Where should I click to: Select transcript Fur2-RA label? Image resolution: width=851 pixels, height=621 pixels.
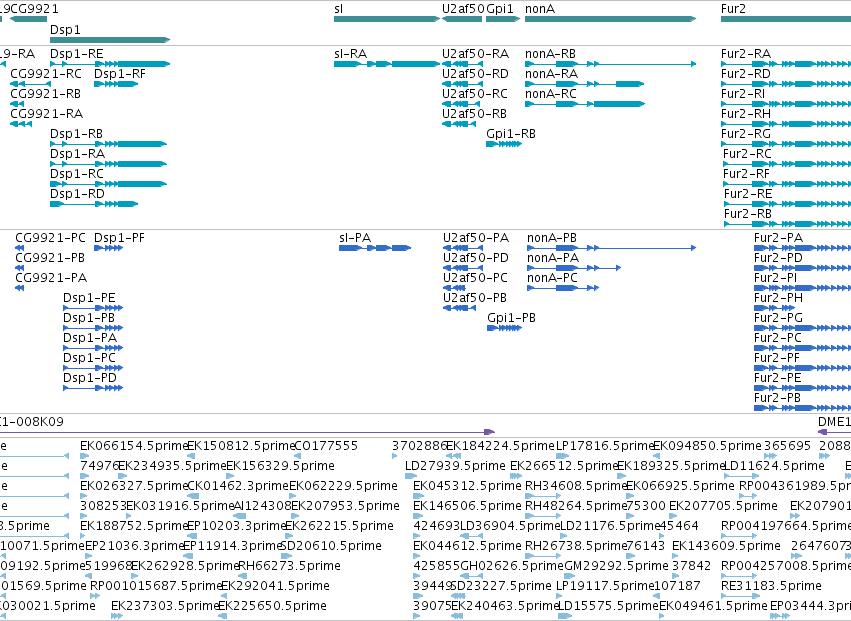click(x=746, y=54)
